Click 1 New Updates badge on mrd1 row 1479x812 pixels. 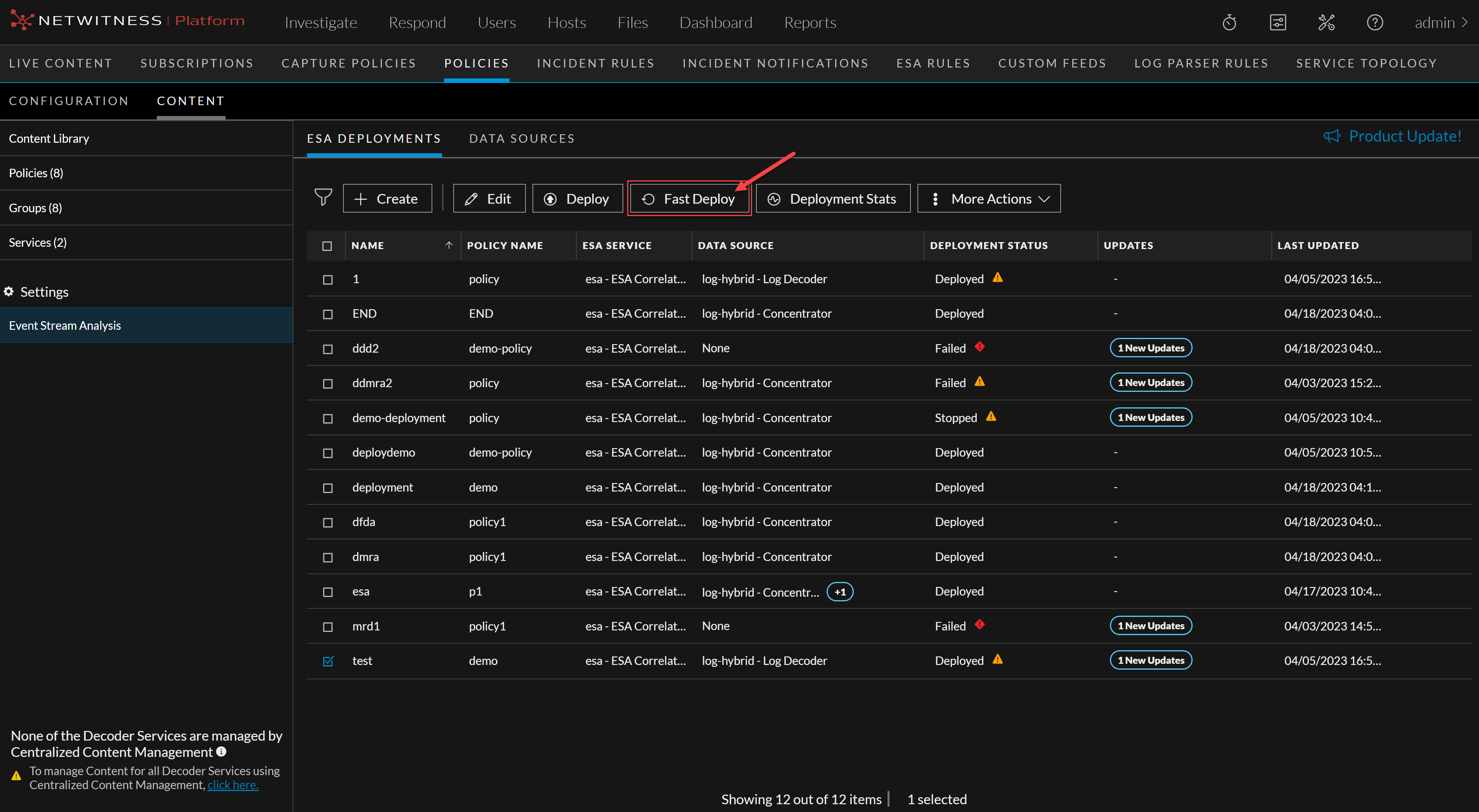click(x=1151, y=625)
